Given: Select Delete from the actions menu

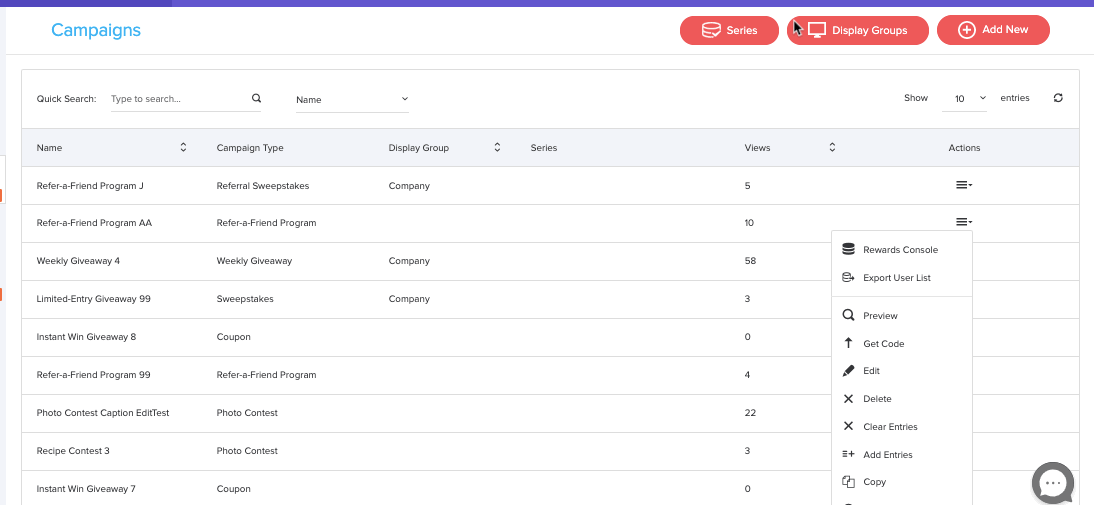Looking at the screenshot, I should click(x=876, y=399).
